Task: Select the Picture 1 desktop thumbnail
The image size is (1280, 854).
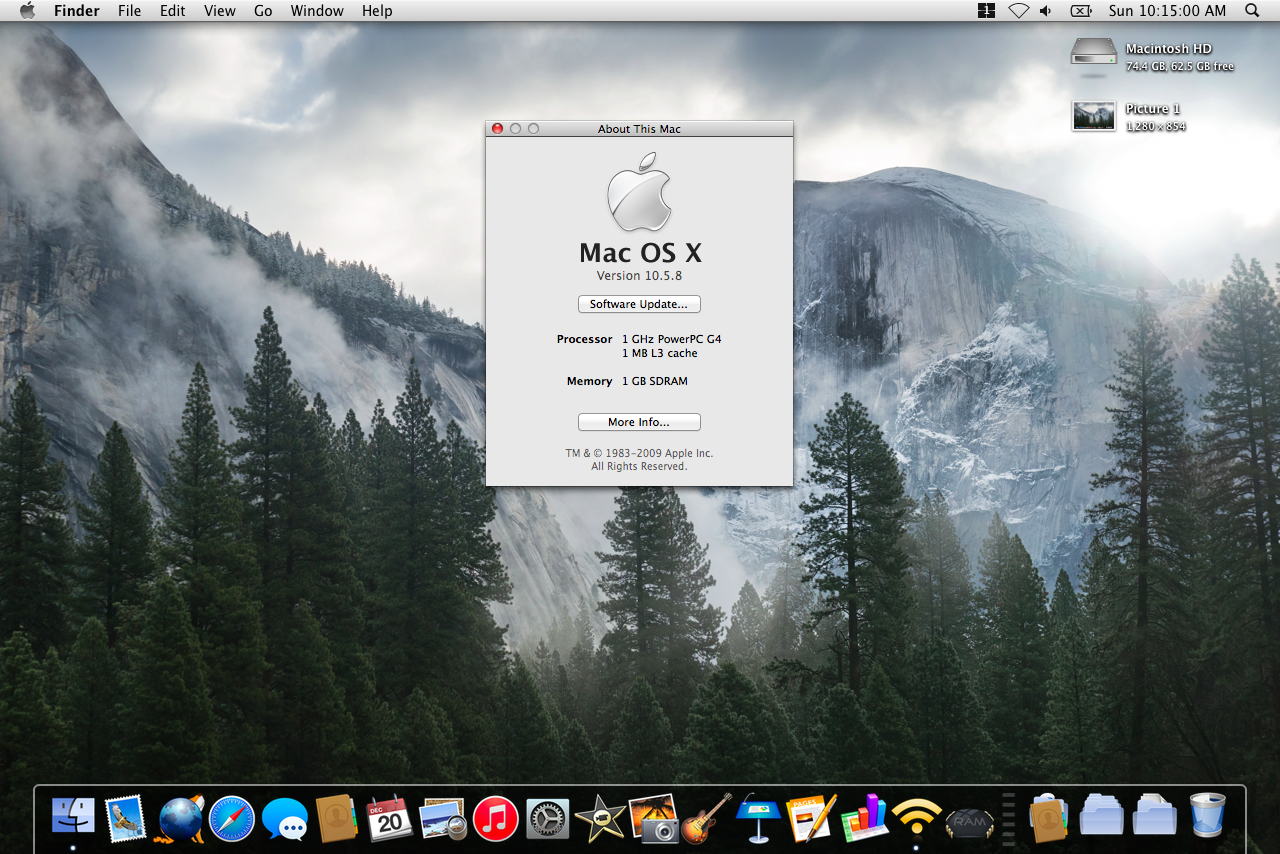Action: click(x=1093, y=116)
